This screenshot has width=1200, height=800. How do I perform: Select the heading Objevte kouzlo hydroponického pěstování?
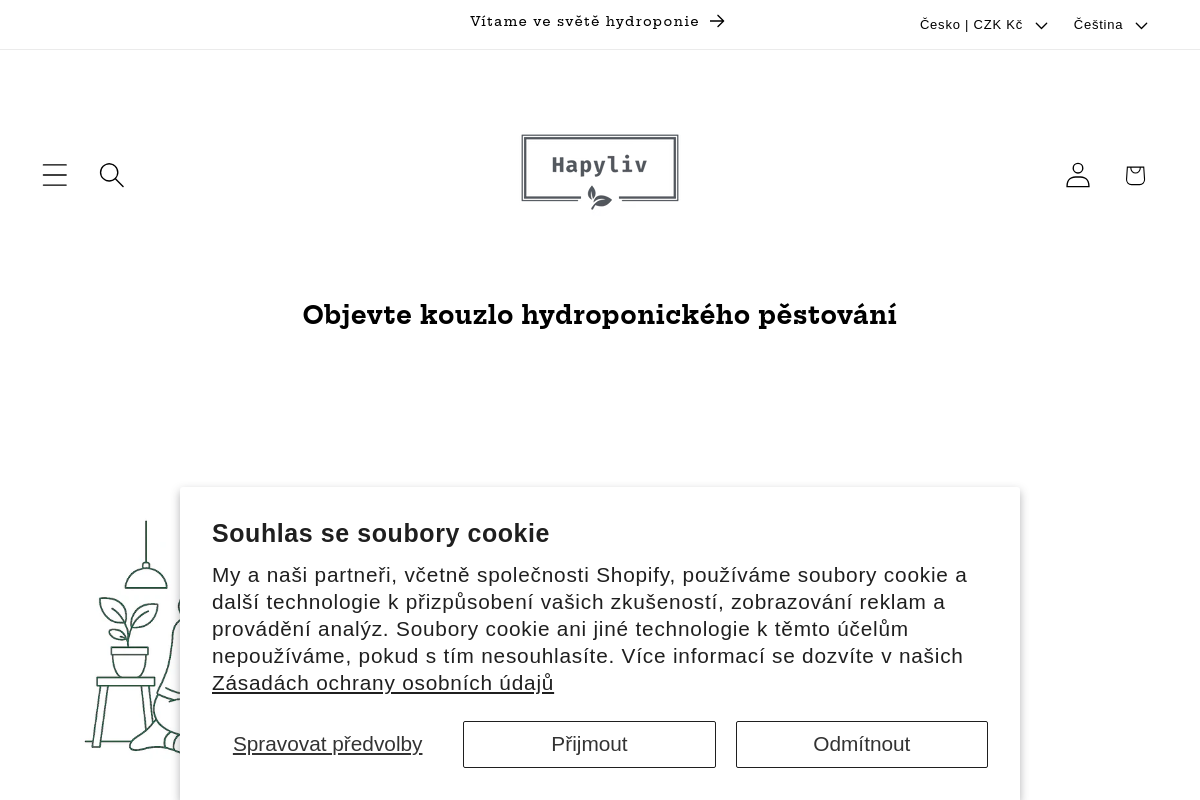click(600, 315)
